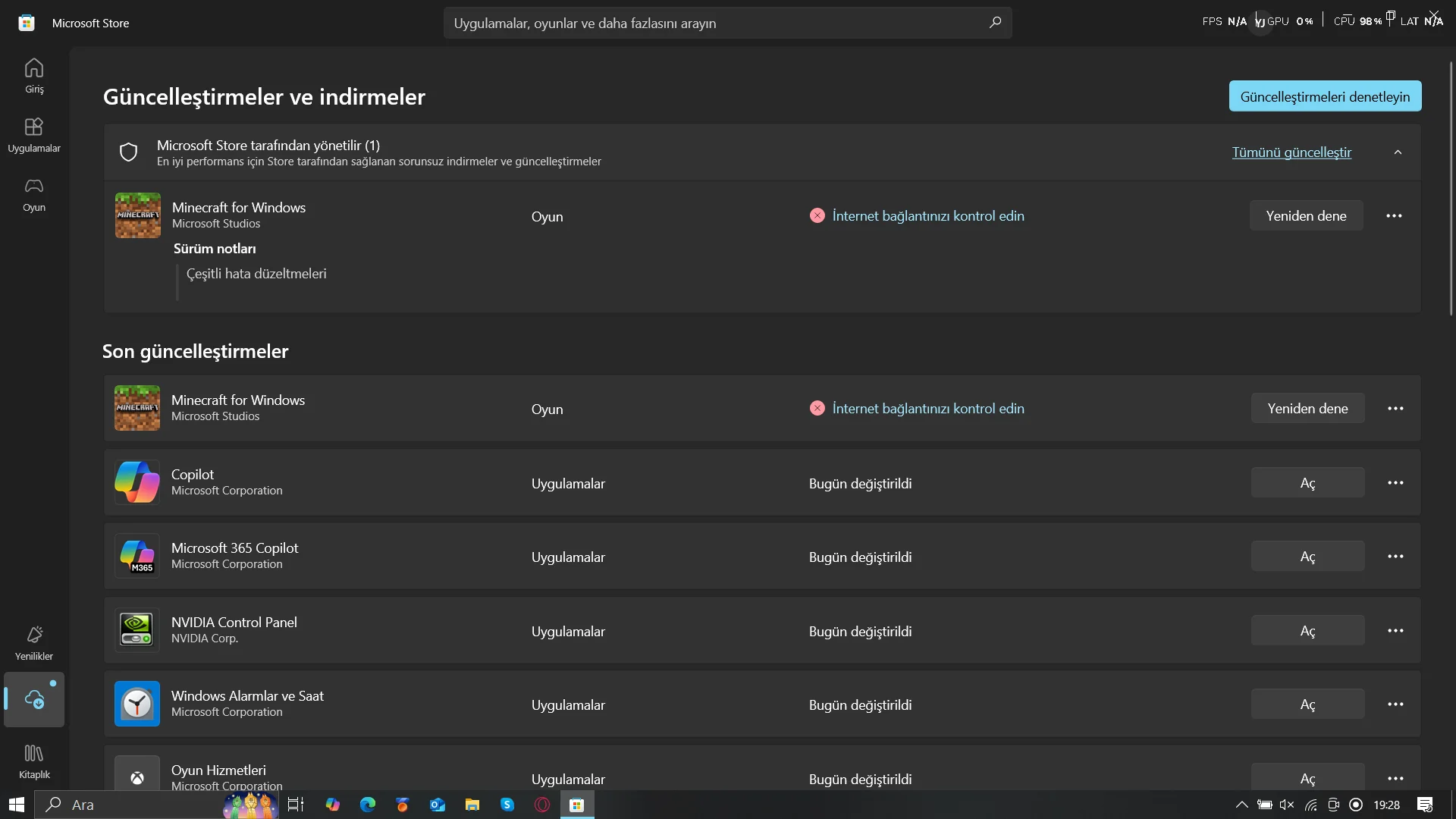Screen dimensions: 1456x819
Task: Click the search magnifier icon
Action: point(995,23)
